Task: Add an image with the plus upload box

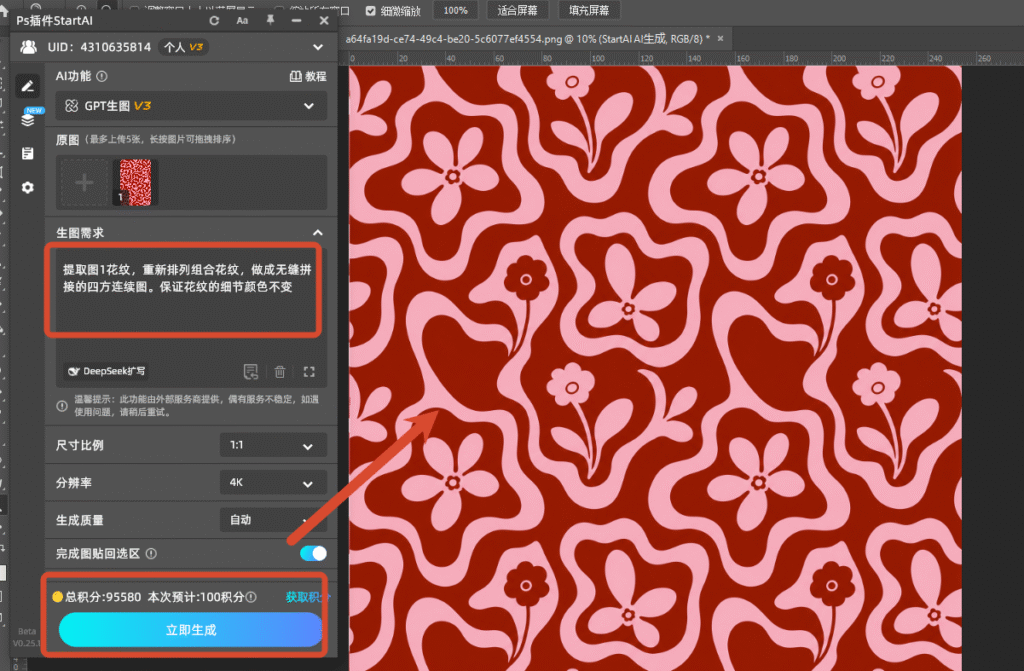Action: coord(84,182)
